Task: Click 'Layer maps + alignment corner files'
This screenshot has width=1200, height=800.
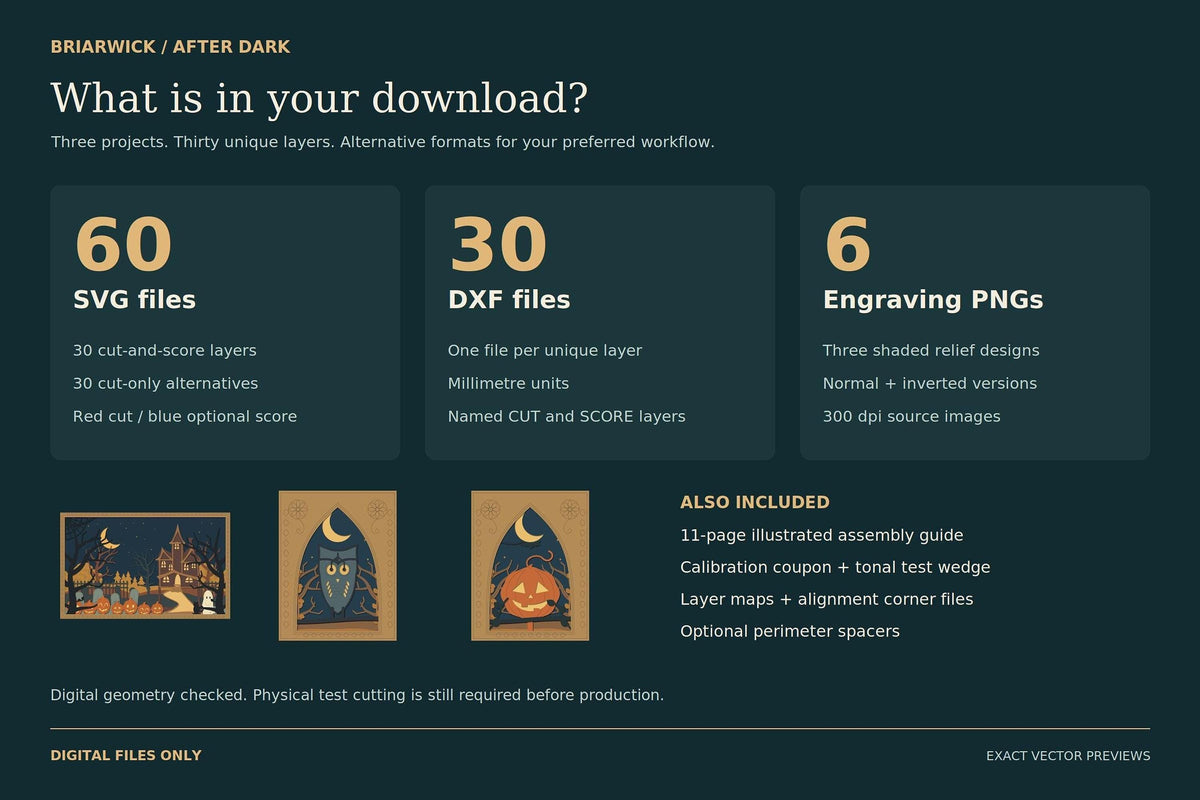Action: 827,600
